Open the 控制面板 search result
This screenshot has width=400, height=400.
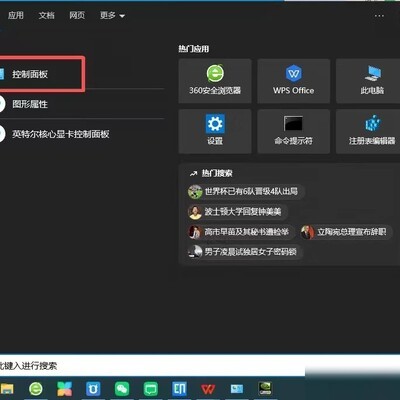(x=41, y=74)
